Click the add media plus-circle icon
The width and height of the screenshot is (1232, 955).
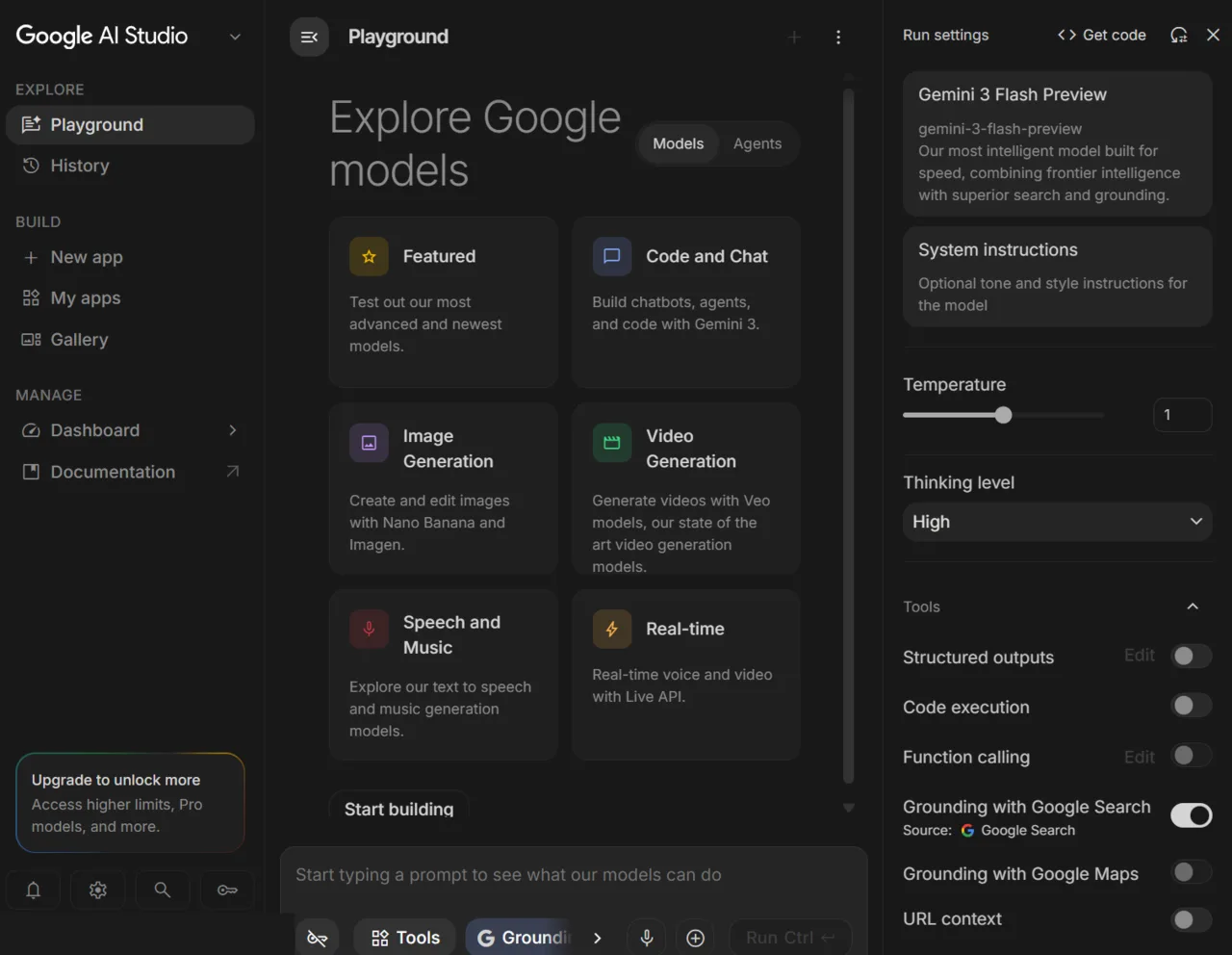click(695, 938)
